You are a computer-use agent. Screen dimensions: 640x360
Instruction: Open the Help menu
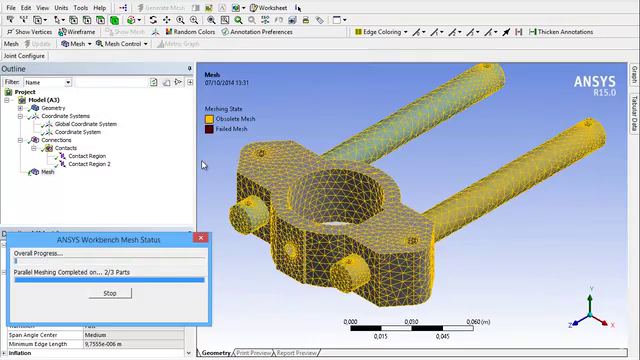100,8
